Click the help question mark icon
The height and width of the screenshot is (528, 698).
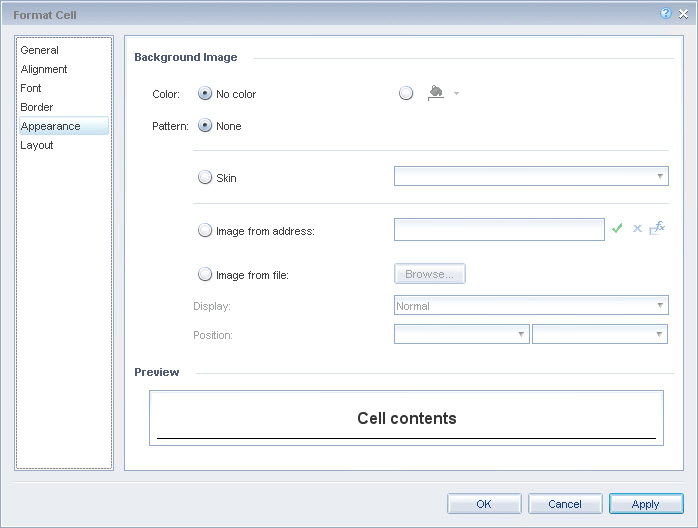[x=666, y=14]
